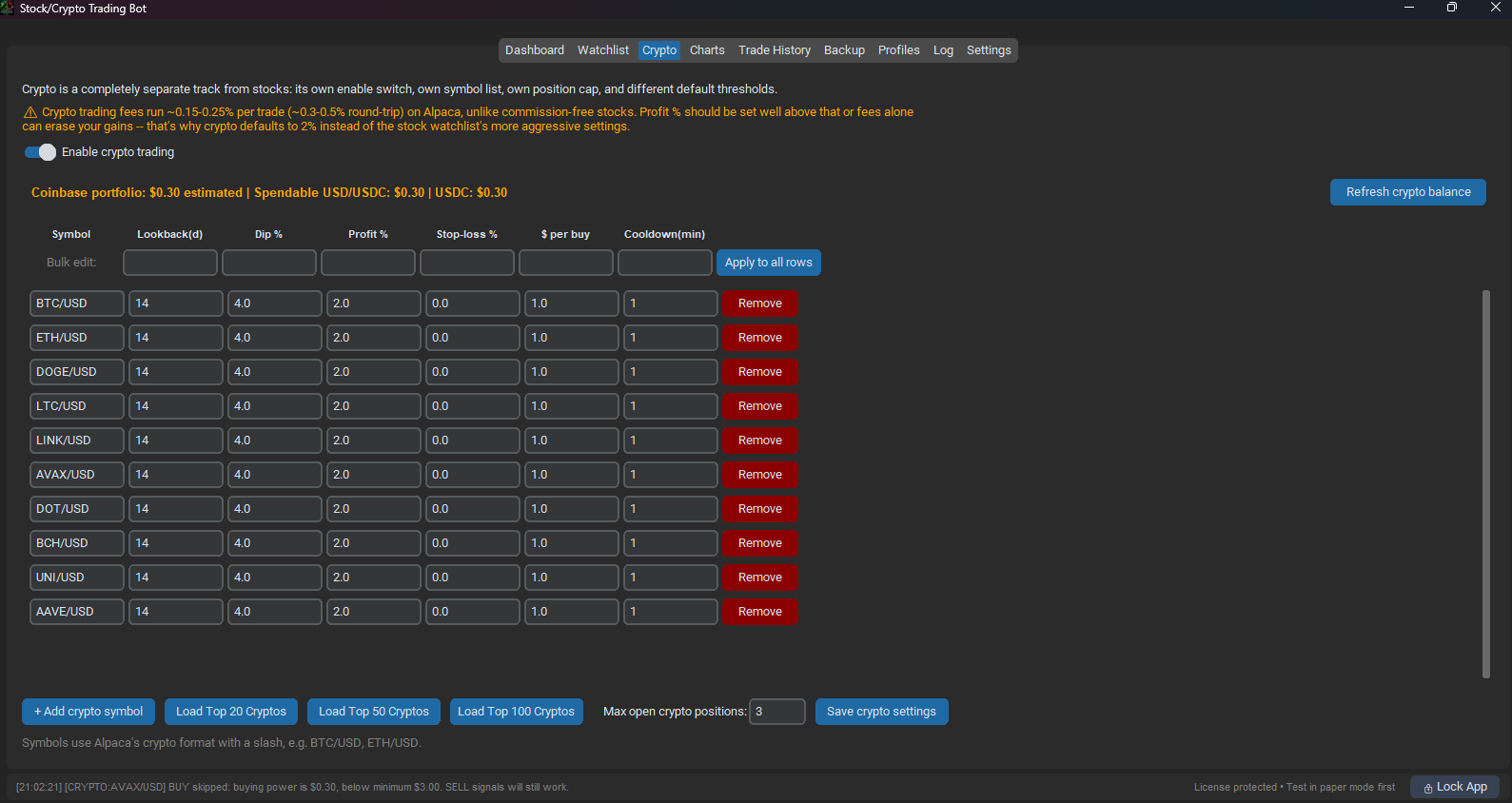The width and height of the screenshot is (1512, 803).
Task: Click Add crypto symbol button
Action: click(88, 712)
